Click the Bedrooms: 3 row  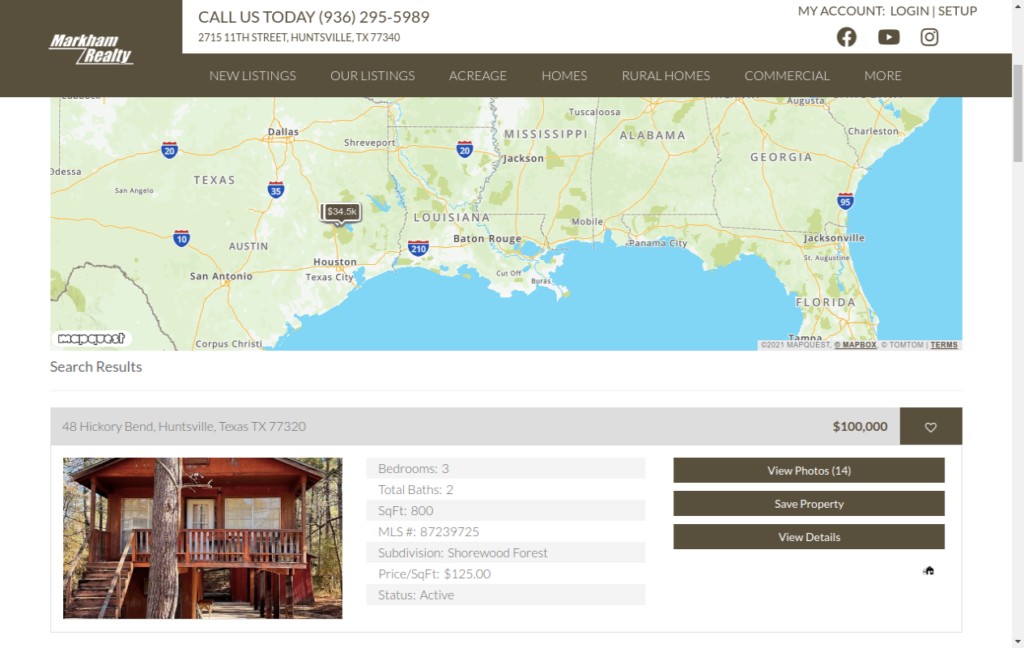(x=506, y=468)
